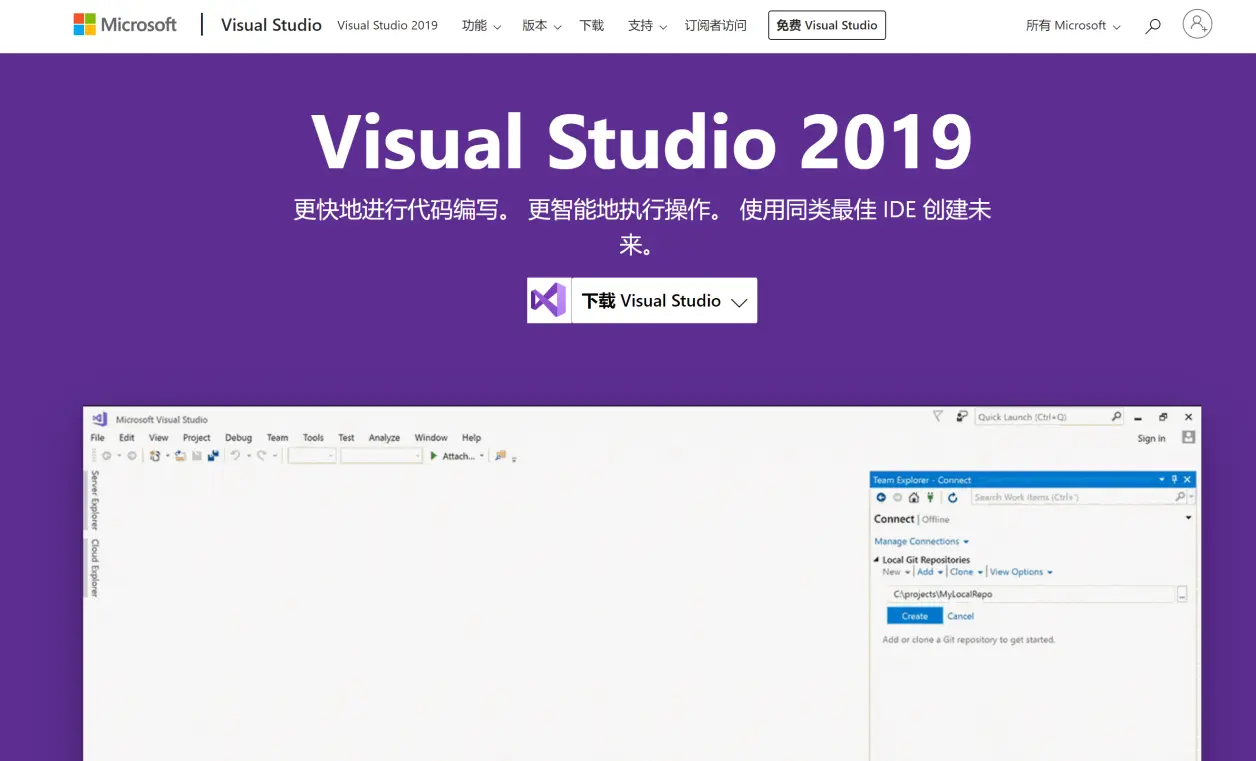Viewport: 1256px width, 761px height.
Task: Open the Help menu in IDE
Action: (x=471, y=438)
